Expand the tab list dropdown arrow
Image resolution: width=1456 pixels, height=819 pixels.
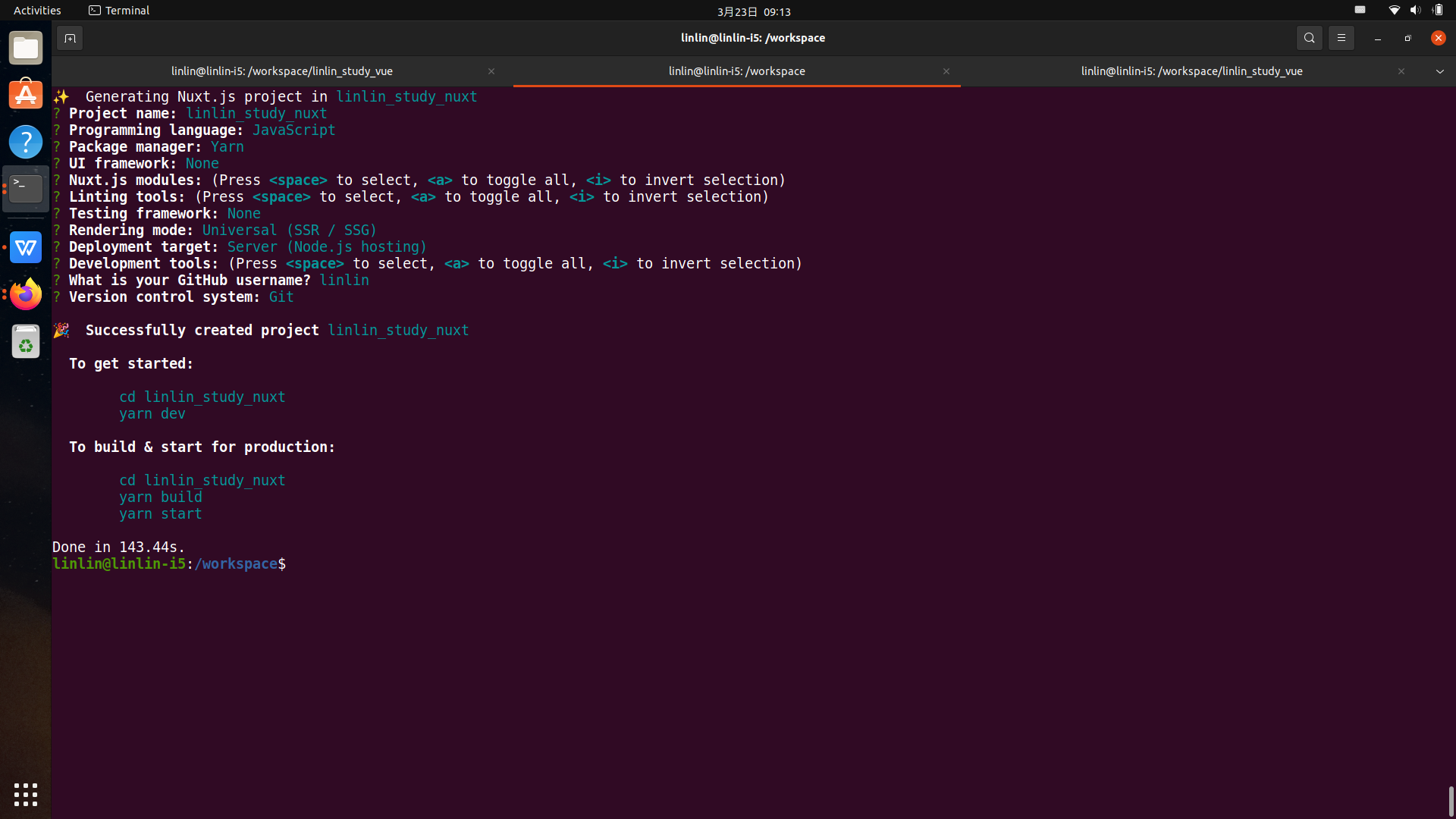point(1439,71)
